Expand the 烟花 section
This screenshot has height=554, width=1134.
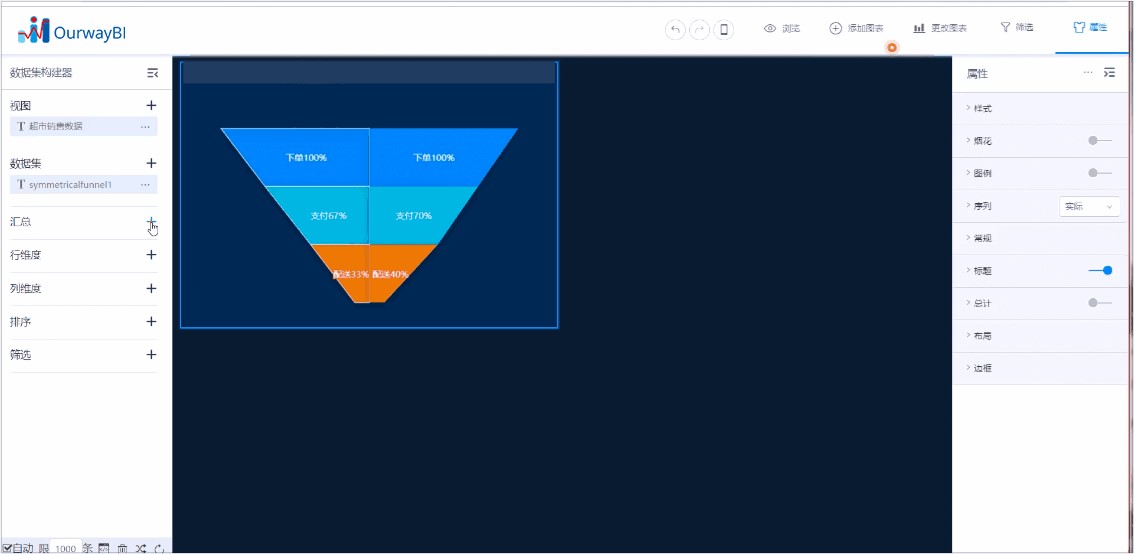coord(978,141)
